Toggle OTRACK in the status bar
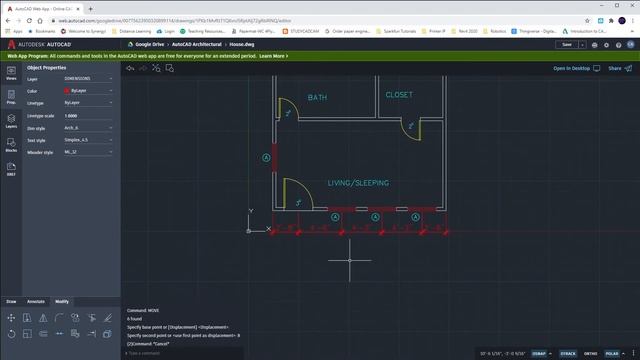 (568, 353)
